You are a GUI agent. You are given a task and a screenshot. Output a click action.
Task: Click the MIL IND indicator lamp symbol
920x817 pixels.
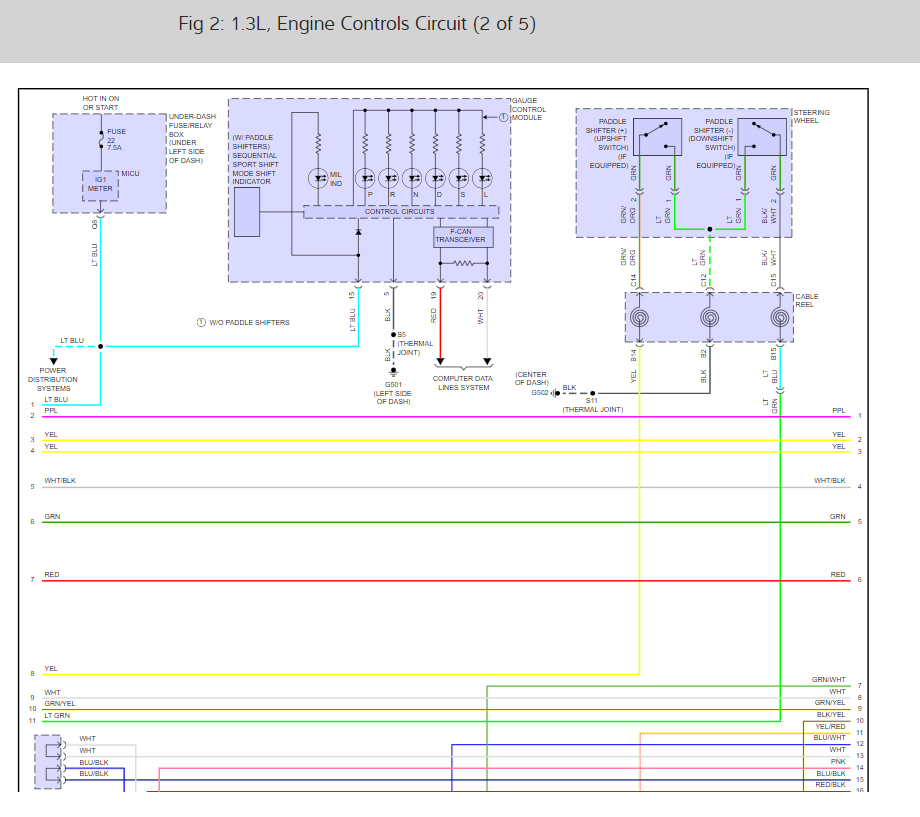coord(318,178)
